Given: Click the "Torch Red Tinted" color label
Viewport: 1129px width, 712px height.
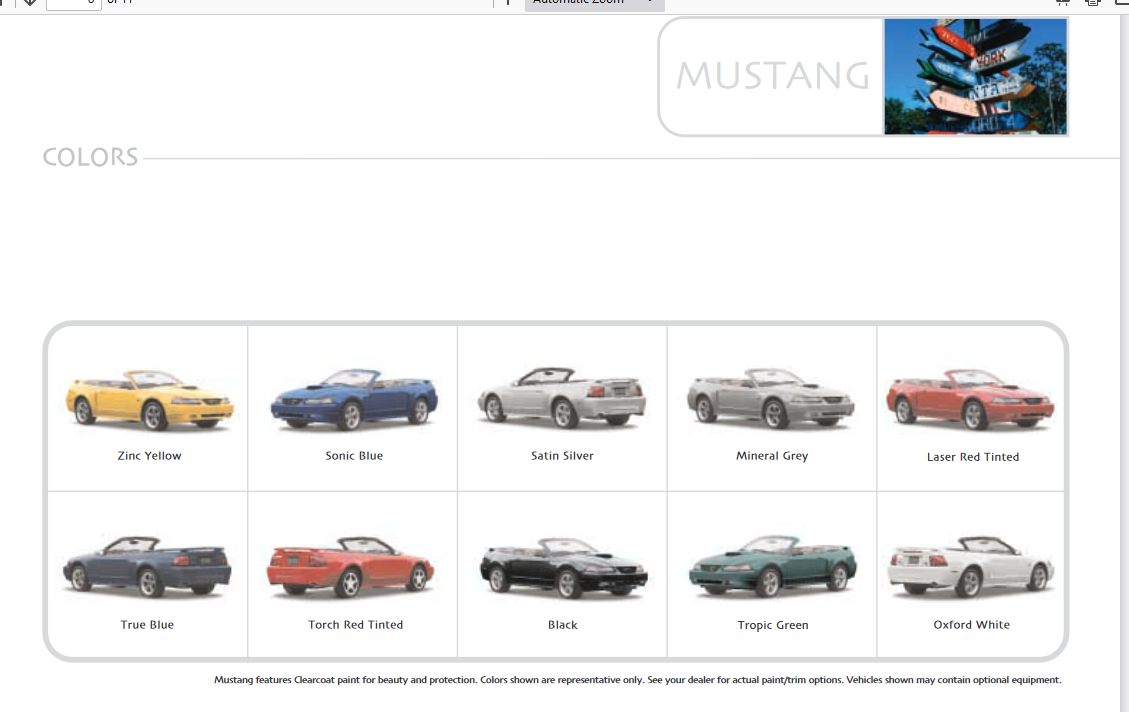Looking at the screenshot, I should coord(356,625).
